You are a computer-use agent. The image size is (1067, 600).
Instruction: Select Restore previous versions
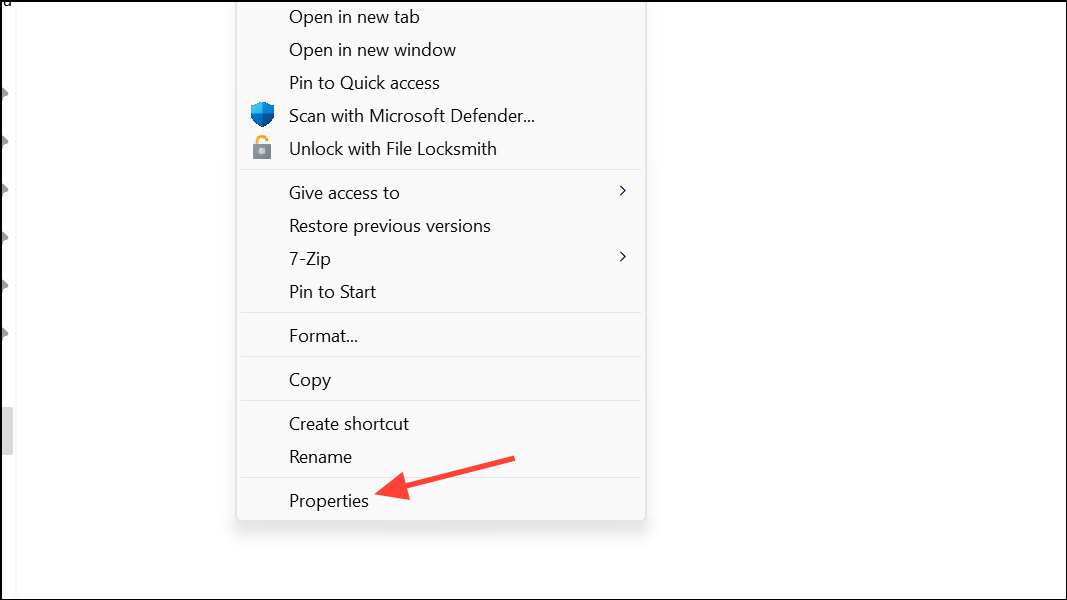pyautogui.click(x=389, y=226)
